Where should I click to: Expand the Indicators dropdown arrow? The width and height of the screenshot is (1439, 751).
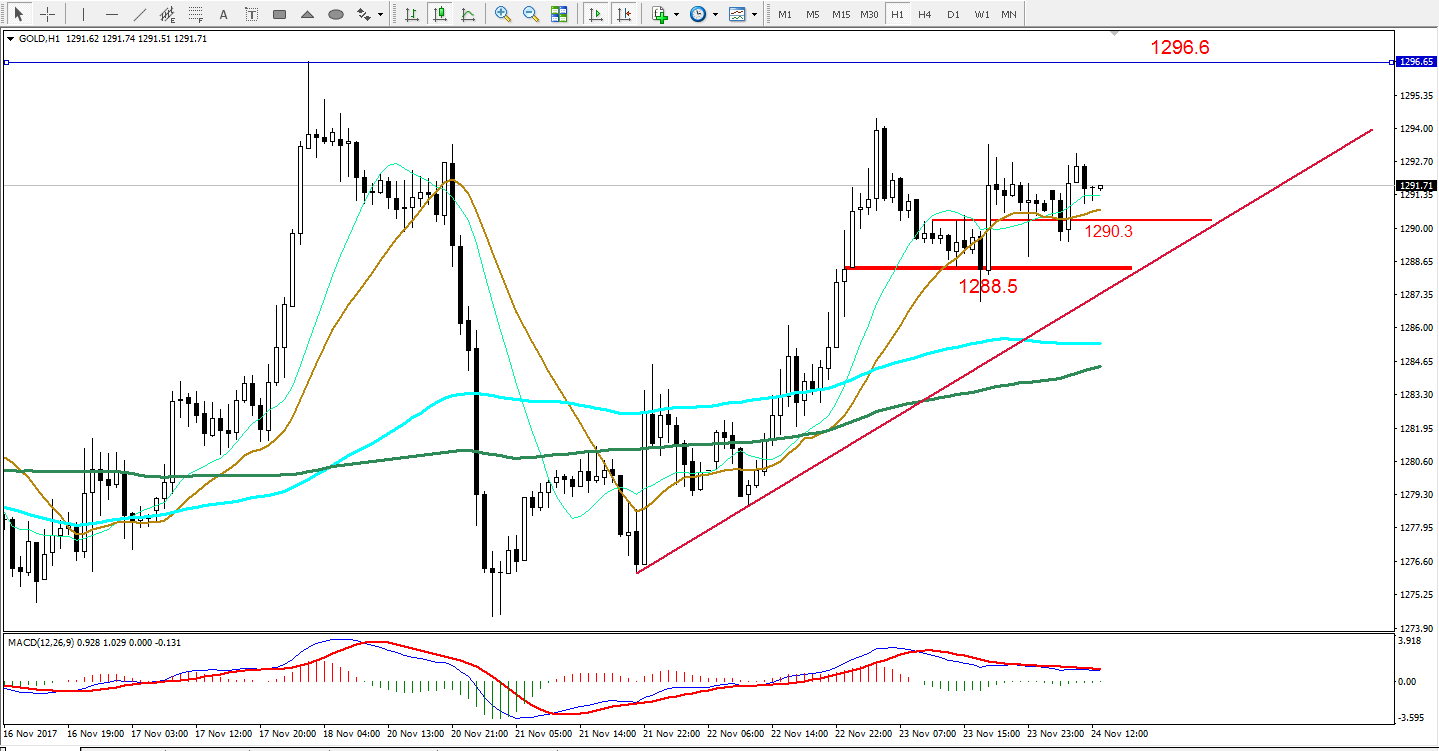click(x=677, y=15)
